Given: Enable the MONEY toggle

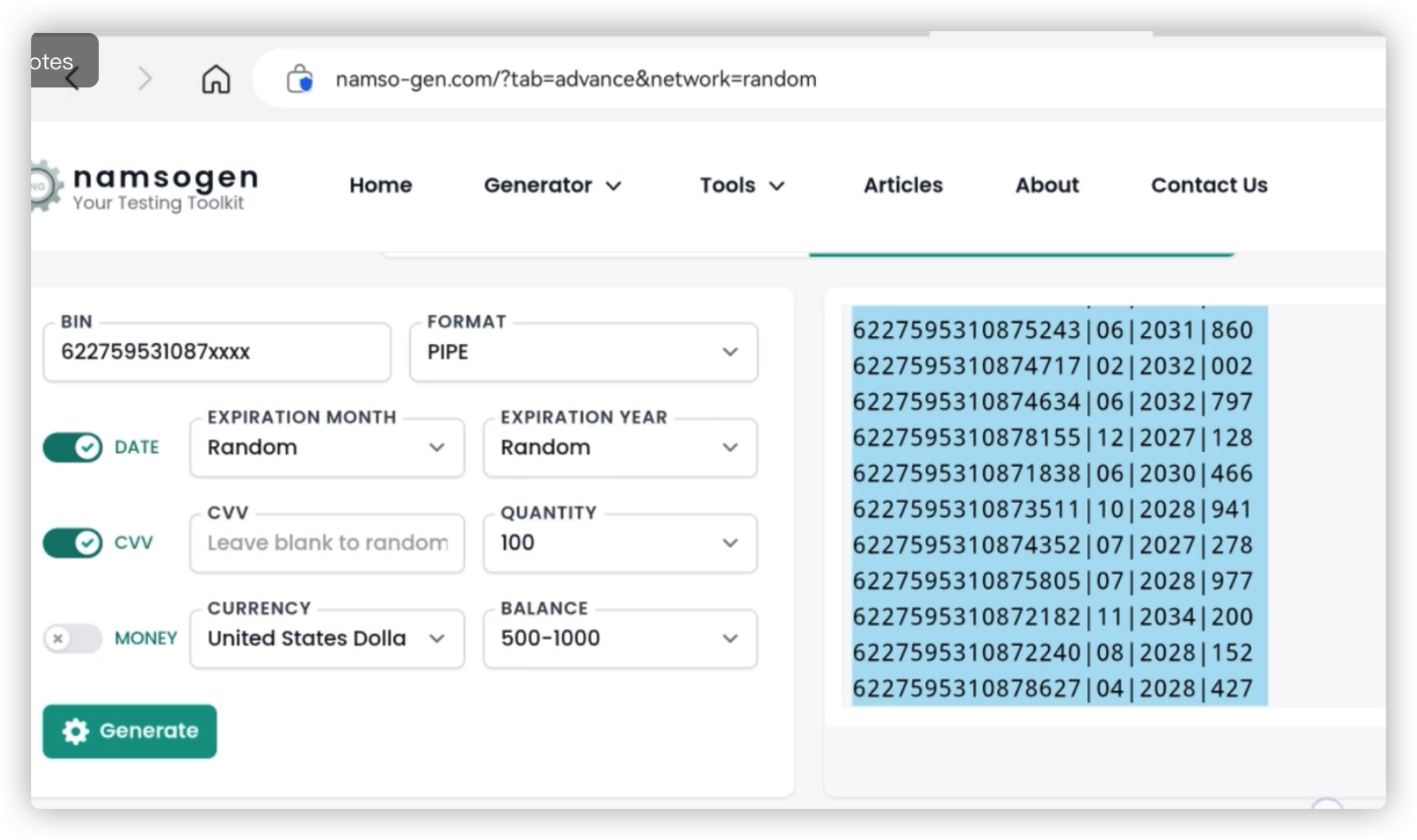Looking at the screenshot, I should 73,639.
